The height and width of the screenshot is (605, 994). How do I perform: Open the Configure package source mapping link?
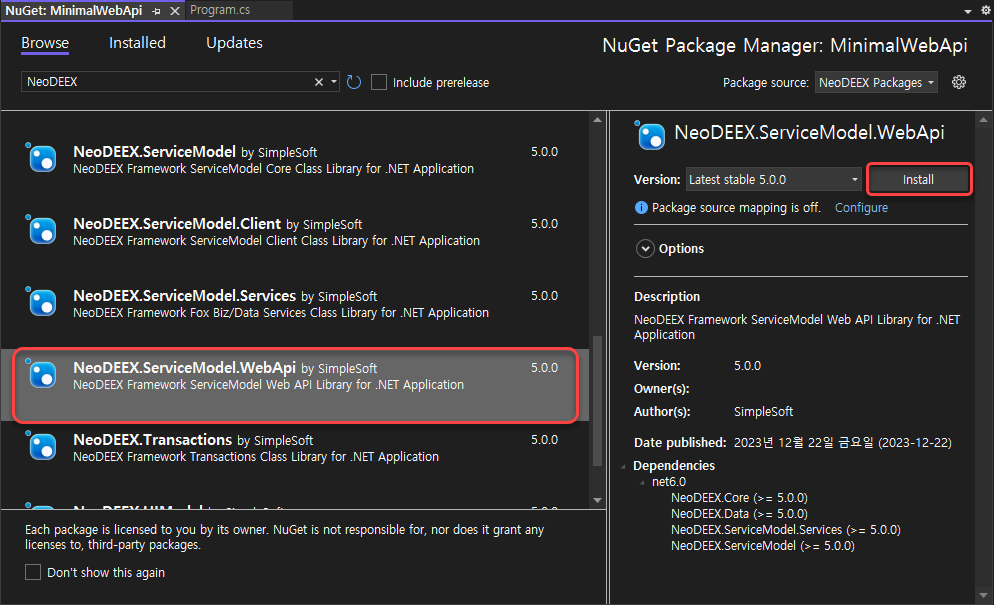click(861, 207)
